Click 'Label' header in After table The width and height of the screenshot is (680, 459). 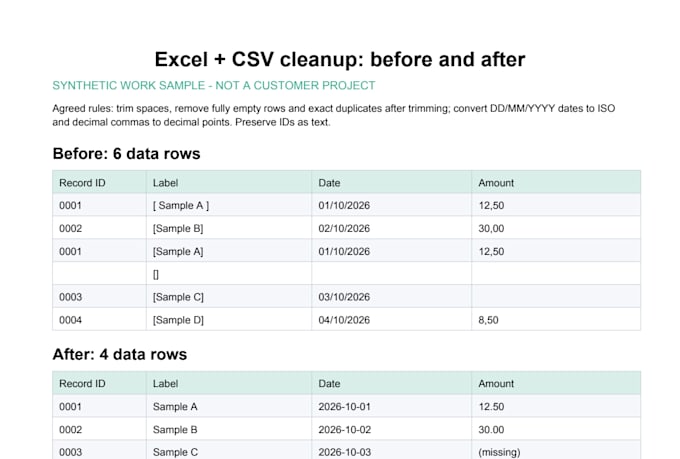click(x=229, y=384)
